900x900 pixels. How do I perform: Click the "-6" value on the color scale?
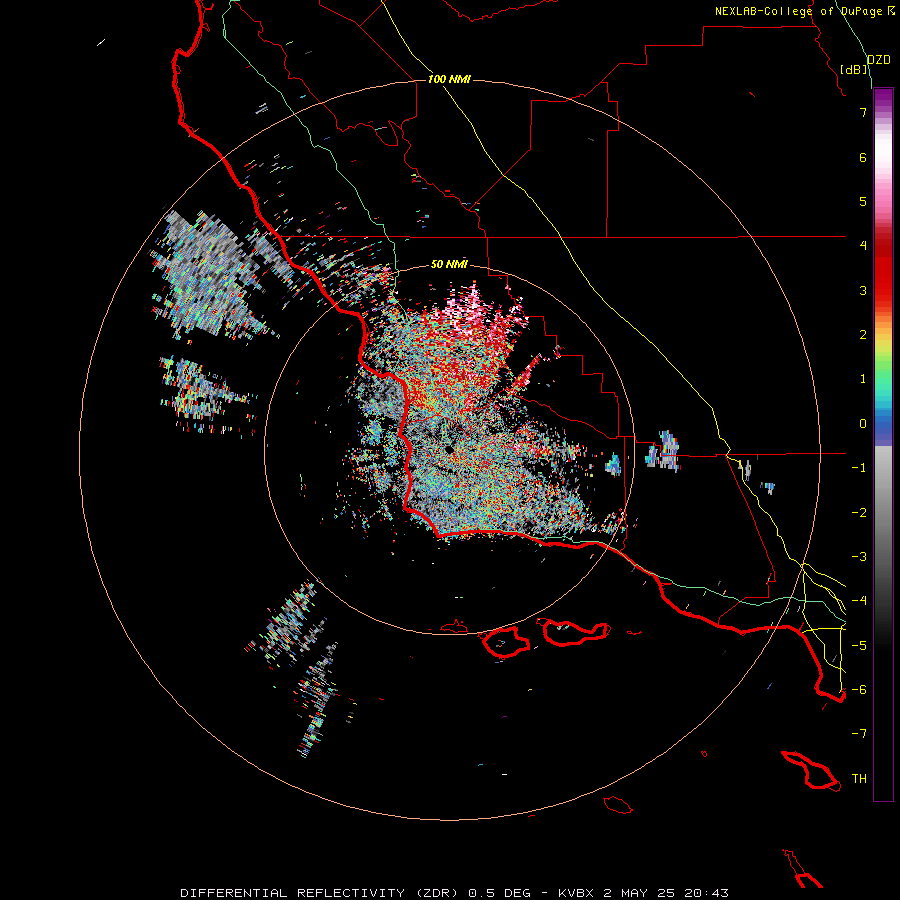pyautogui.click(x=859, y=689)
